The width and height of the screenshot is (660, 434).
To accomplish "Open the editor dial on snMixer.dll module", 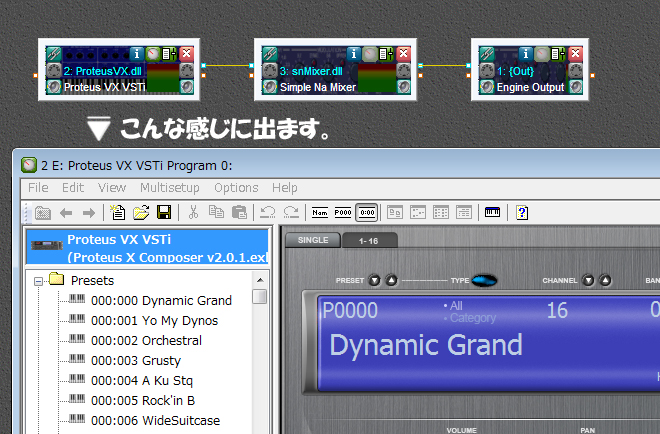I will (370, 53).
